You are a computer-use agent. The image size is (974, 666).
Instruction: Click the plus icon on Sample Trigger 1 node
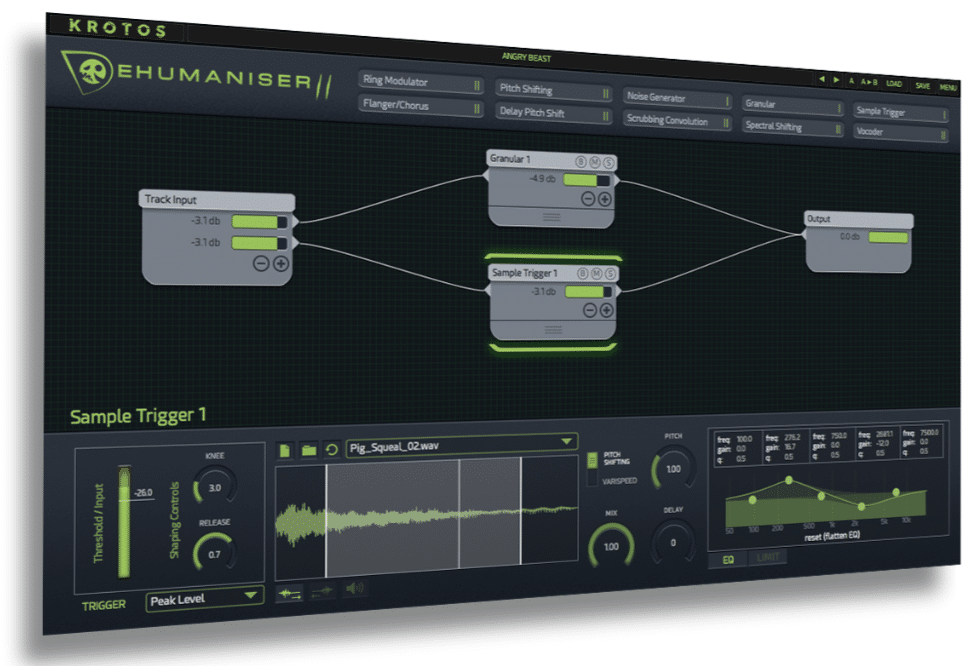(606, 310)
